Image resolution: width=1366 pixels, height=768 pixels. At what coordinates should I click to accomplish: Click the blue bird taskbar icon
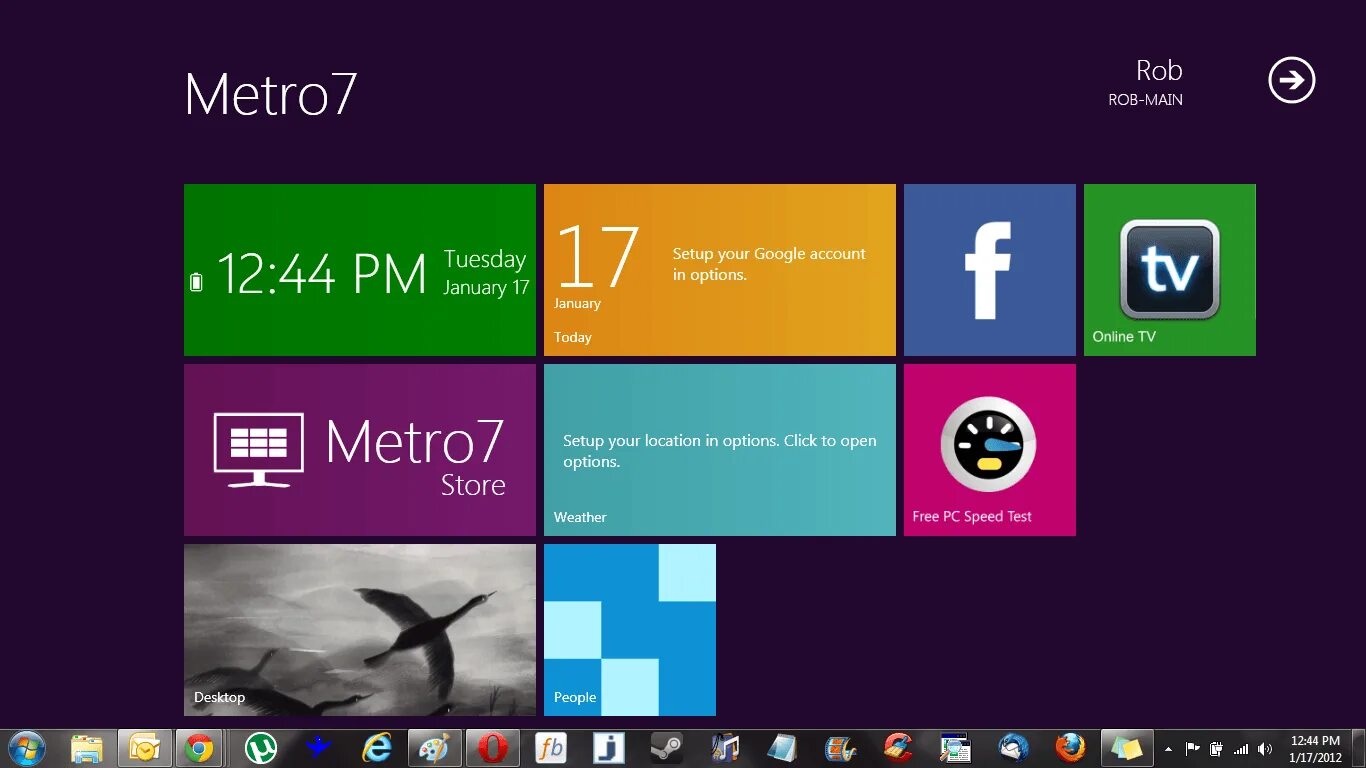point(319,748)
